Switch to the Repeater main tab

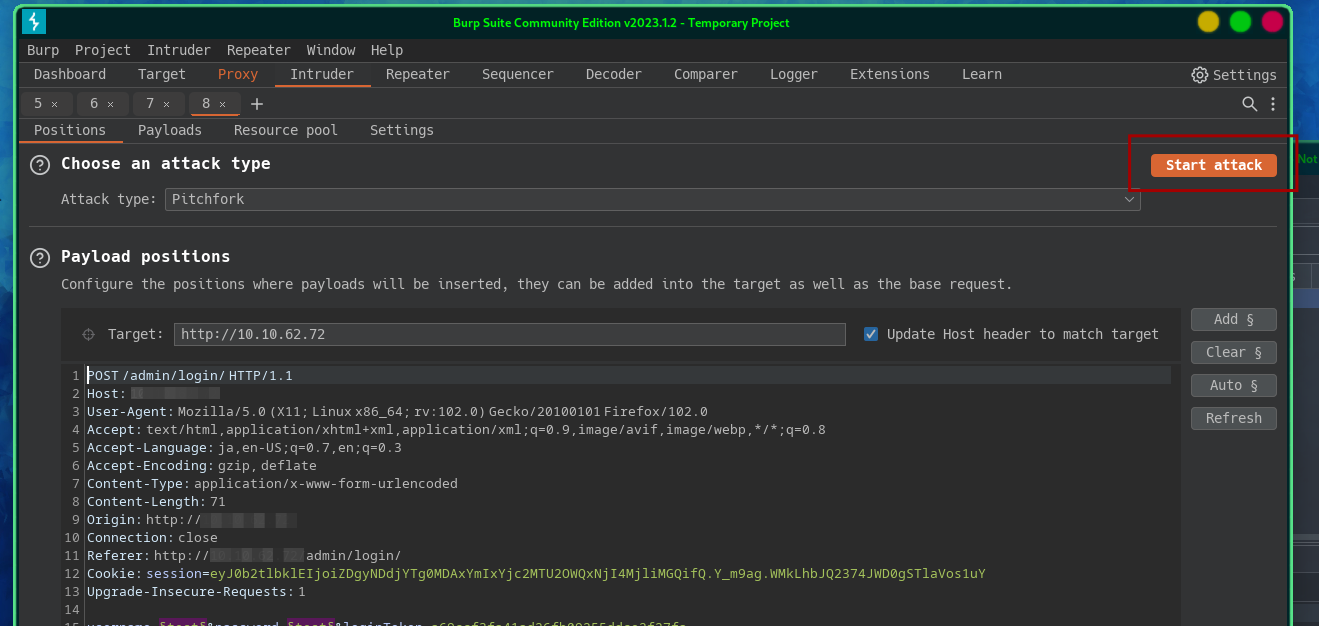tap(418, 74)
